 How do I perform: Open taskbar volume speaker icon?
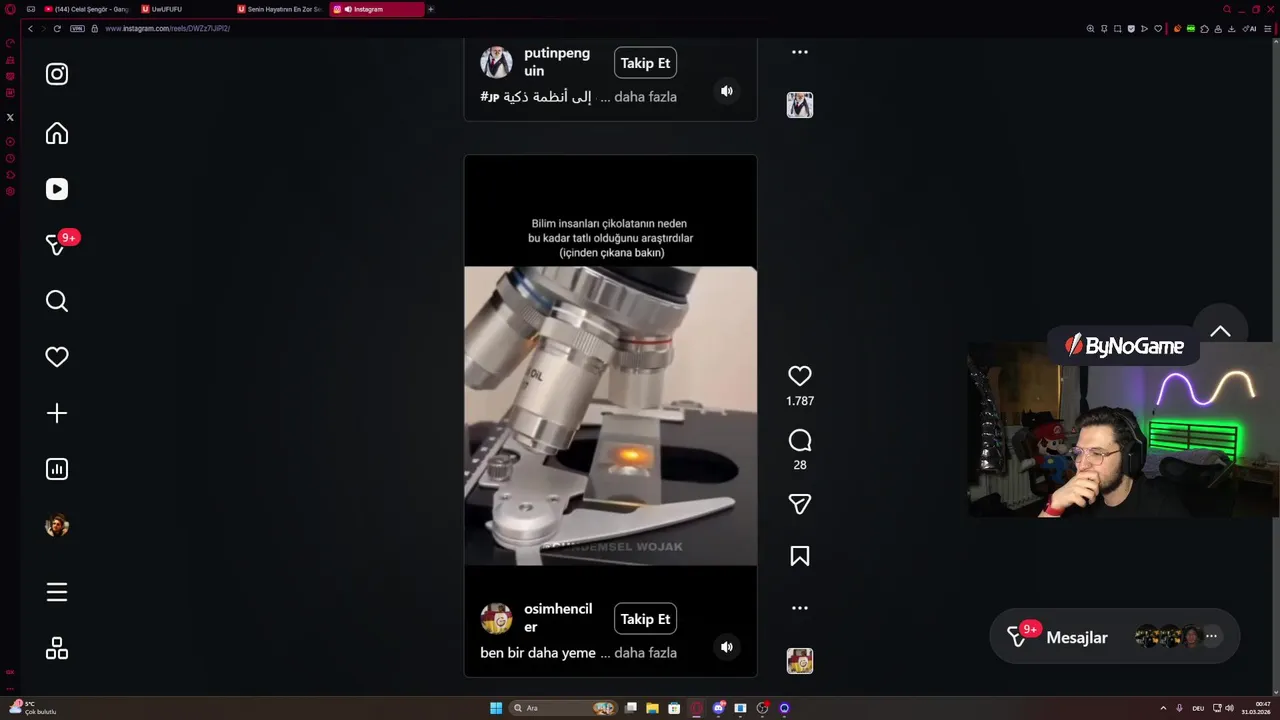[1229, 708]
